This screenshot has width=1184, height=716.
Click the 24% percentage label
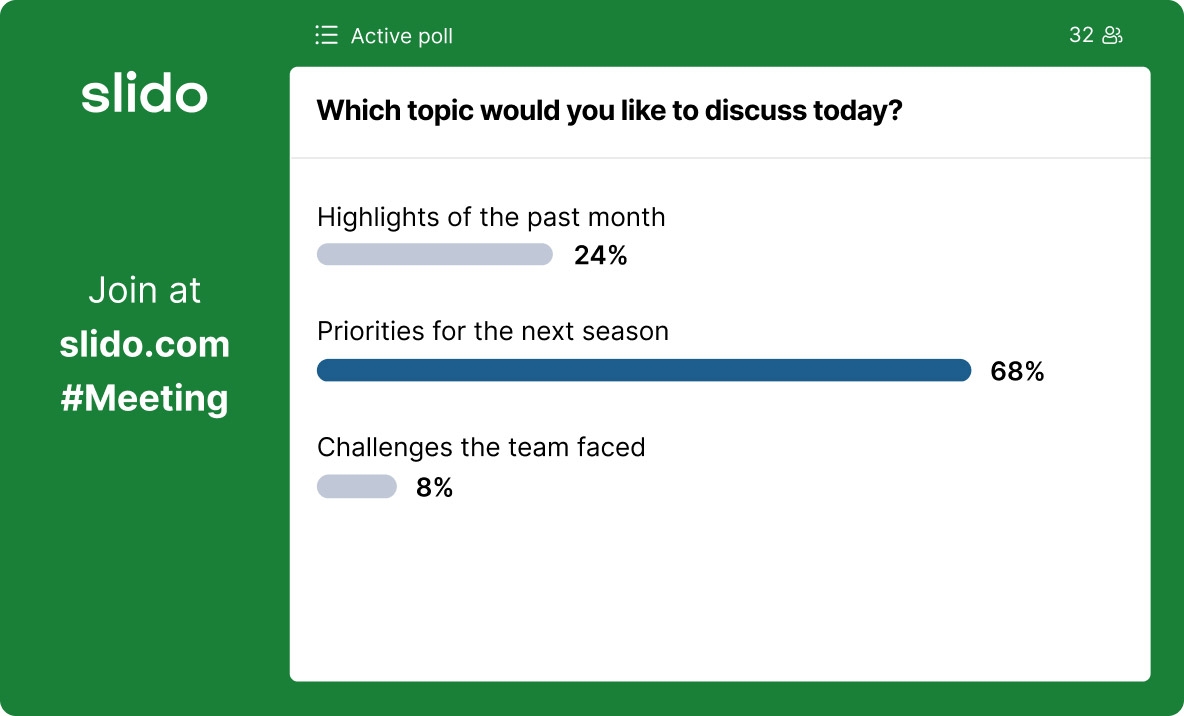tap(600, 256)
